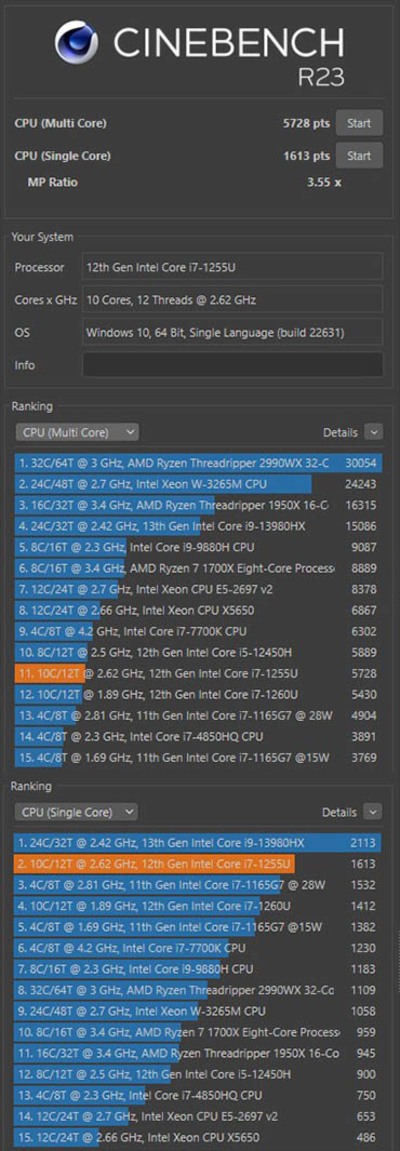Expand Details arrow in single core ranking
Screen dimensions: 400x1151
coord(374,812)
